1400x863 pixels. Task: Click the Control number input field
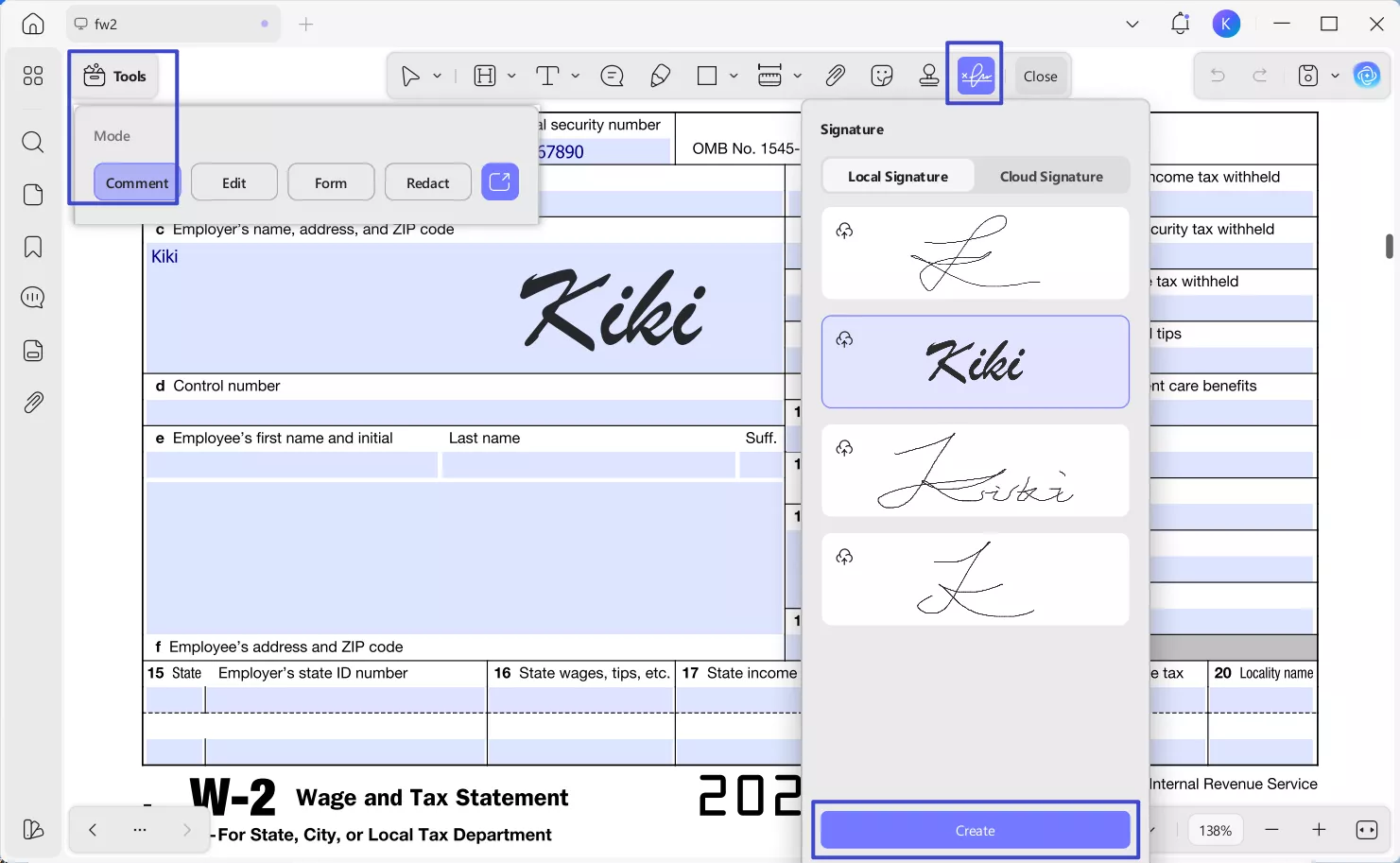coord(465,412)
